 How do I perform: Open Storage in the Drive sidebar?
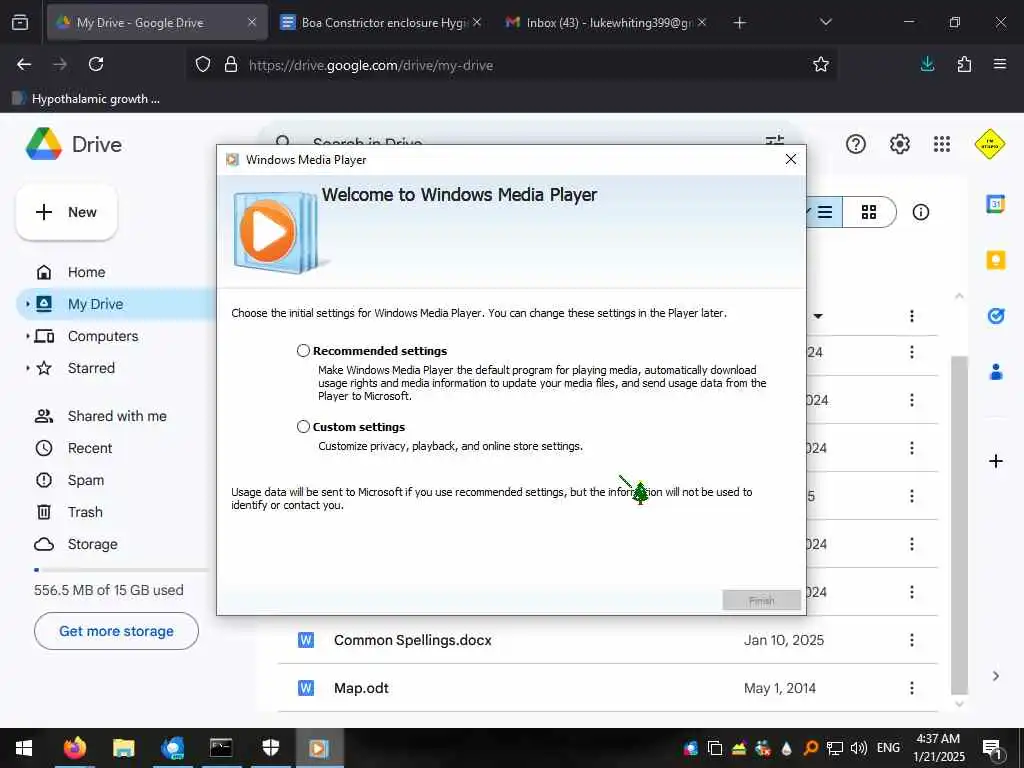(x=92, y=544)
